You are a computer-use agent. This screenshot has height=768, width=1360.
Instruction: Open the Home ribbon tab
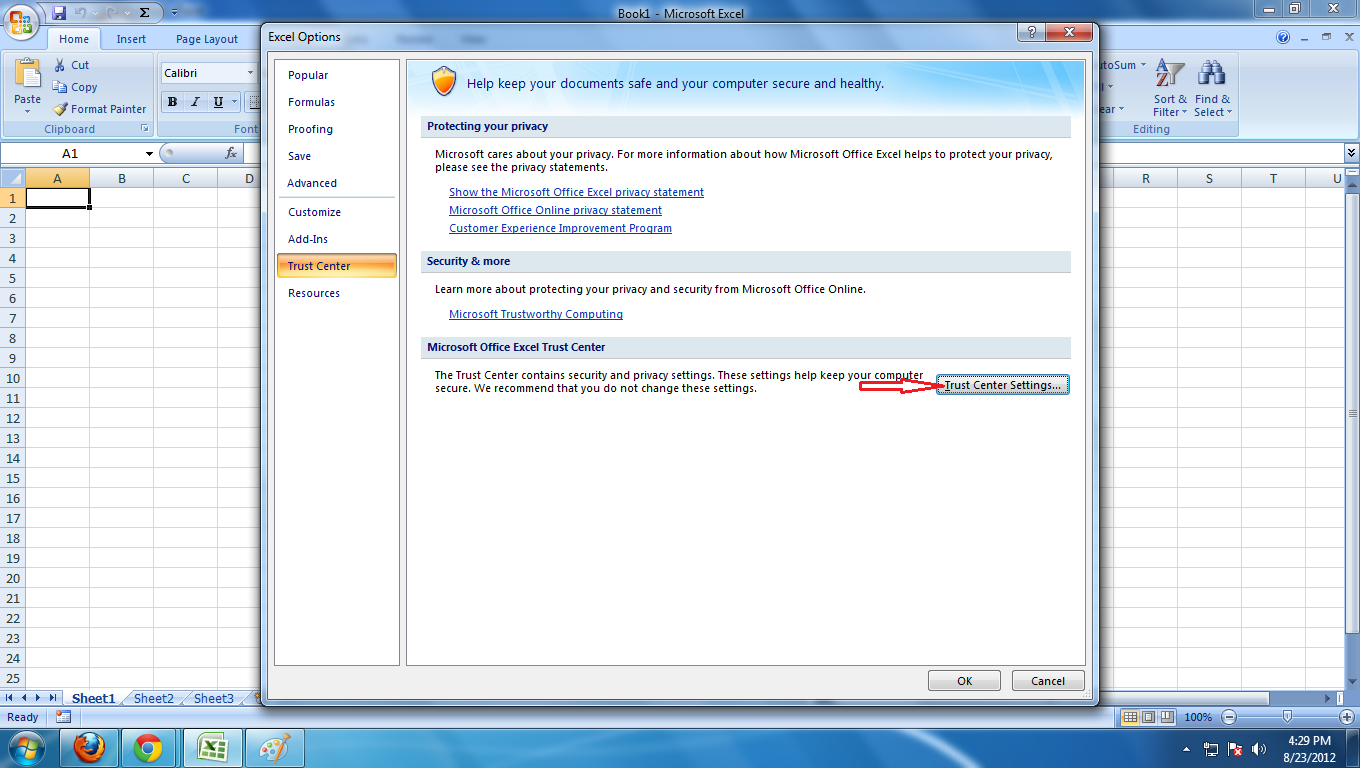[74, 39]
